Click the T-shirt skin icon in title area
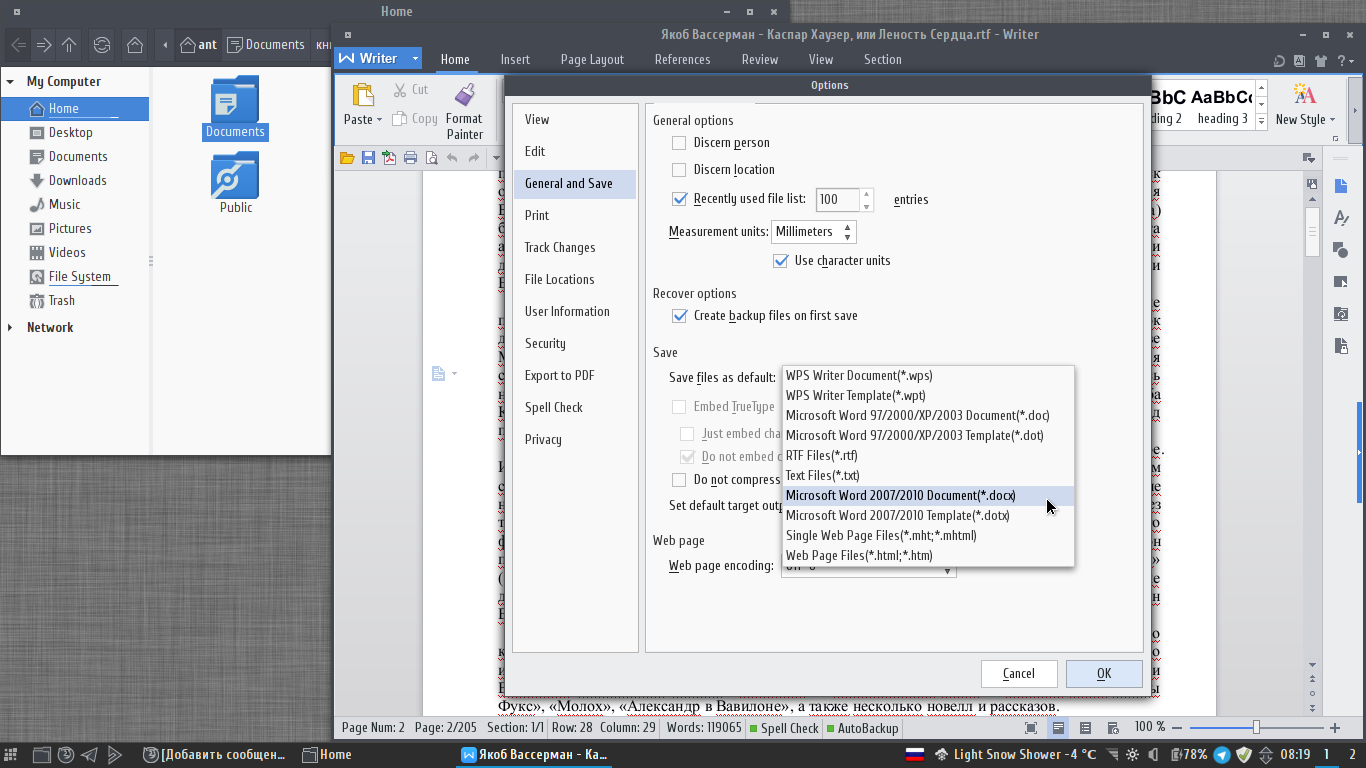Image resolution: width=1366 pixels, height=768 pixels. coord(1319,60)
